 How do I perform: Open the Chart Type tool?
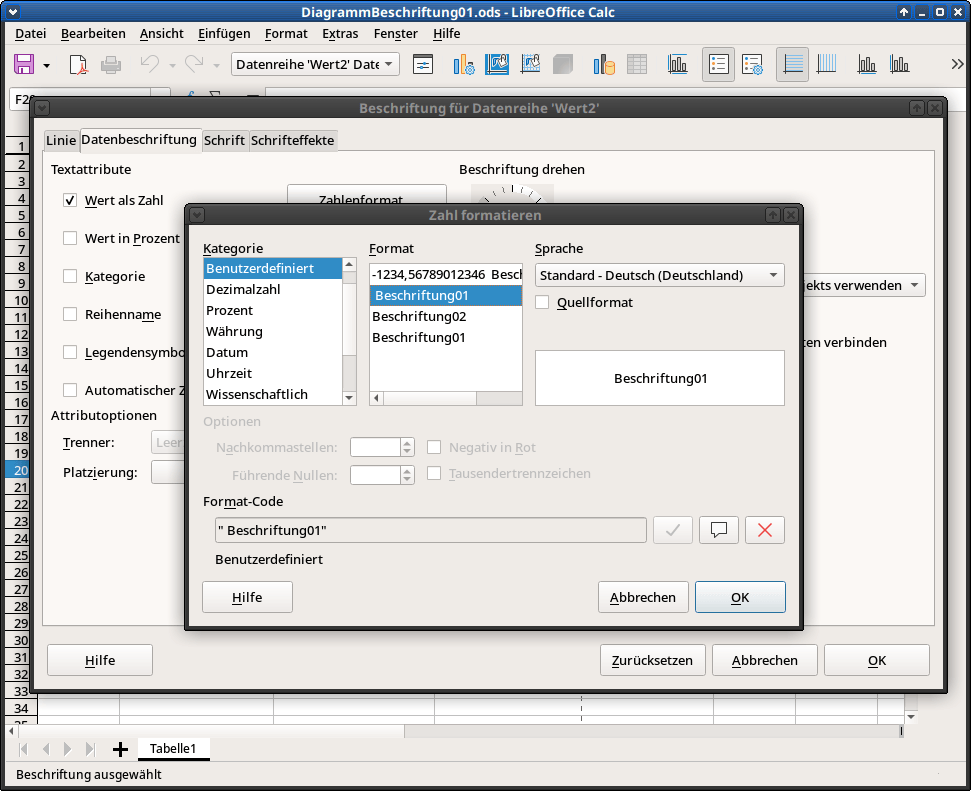click(x=463, y=64)
